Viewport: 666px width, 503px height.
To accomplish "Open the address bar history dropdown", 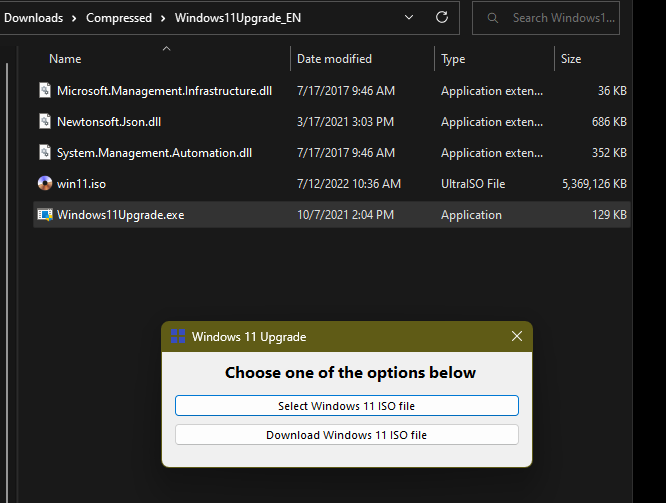I will tap(409, 17).
